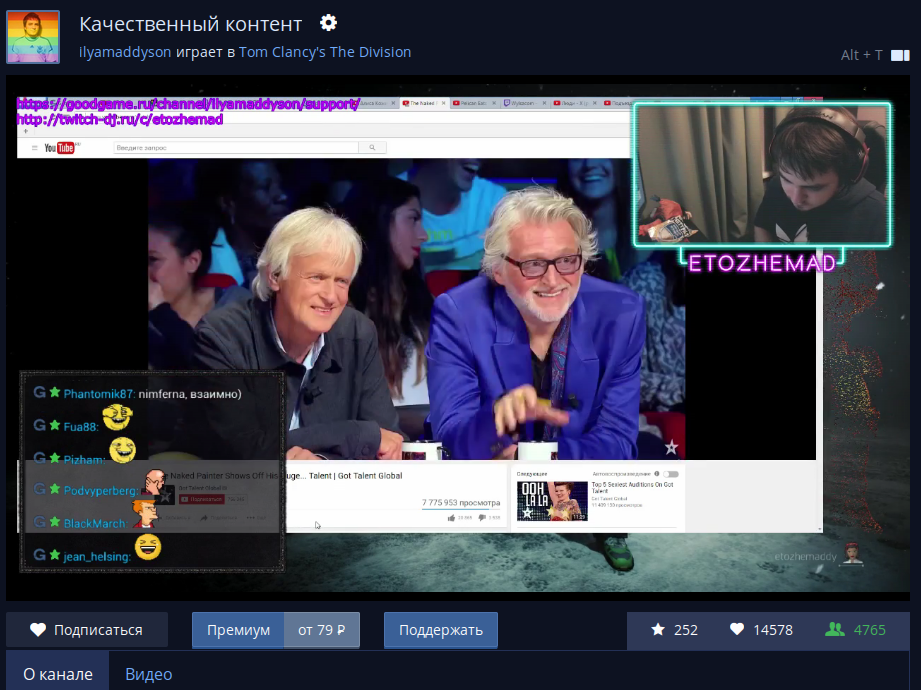Switch to Видео tab
This screenshot has height=690, width=921.
click(149, 674)
